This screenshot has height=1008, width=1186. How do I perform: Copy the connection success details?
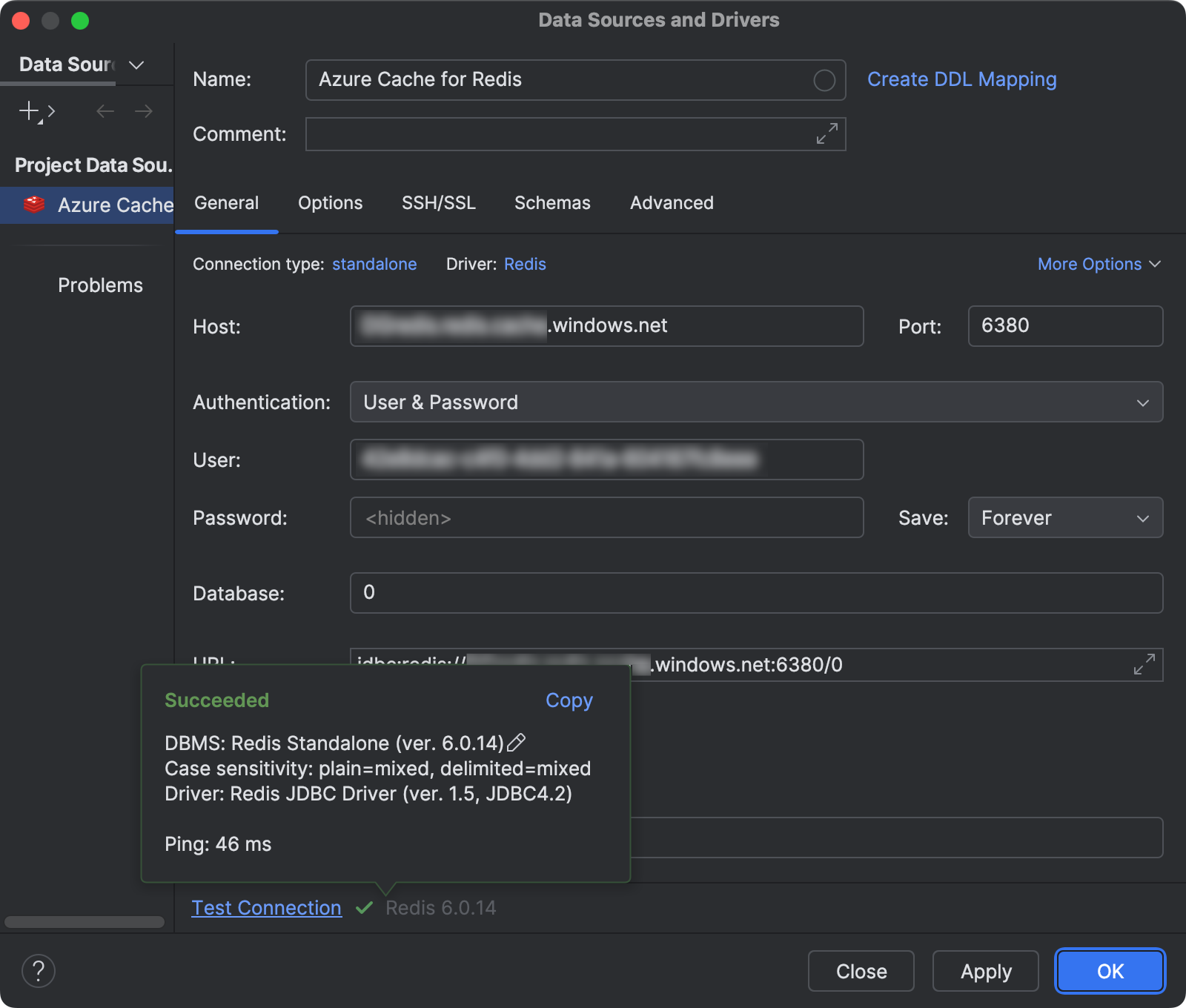coord(568,700)
